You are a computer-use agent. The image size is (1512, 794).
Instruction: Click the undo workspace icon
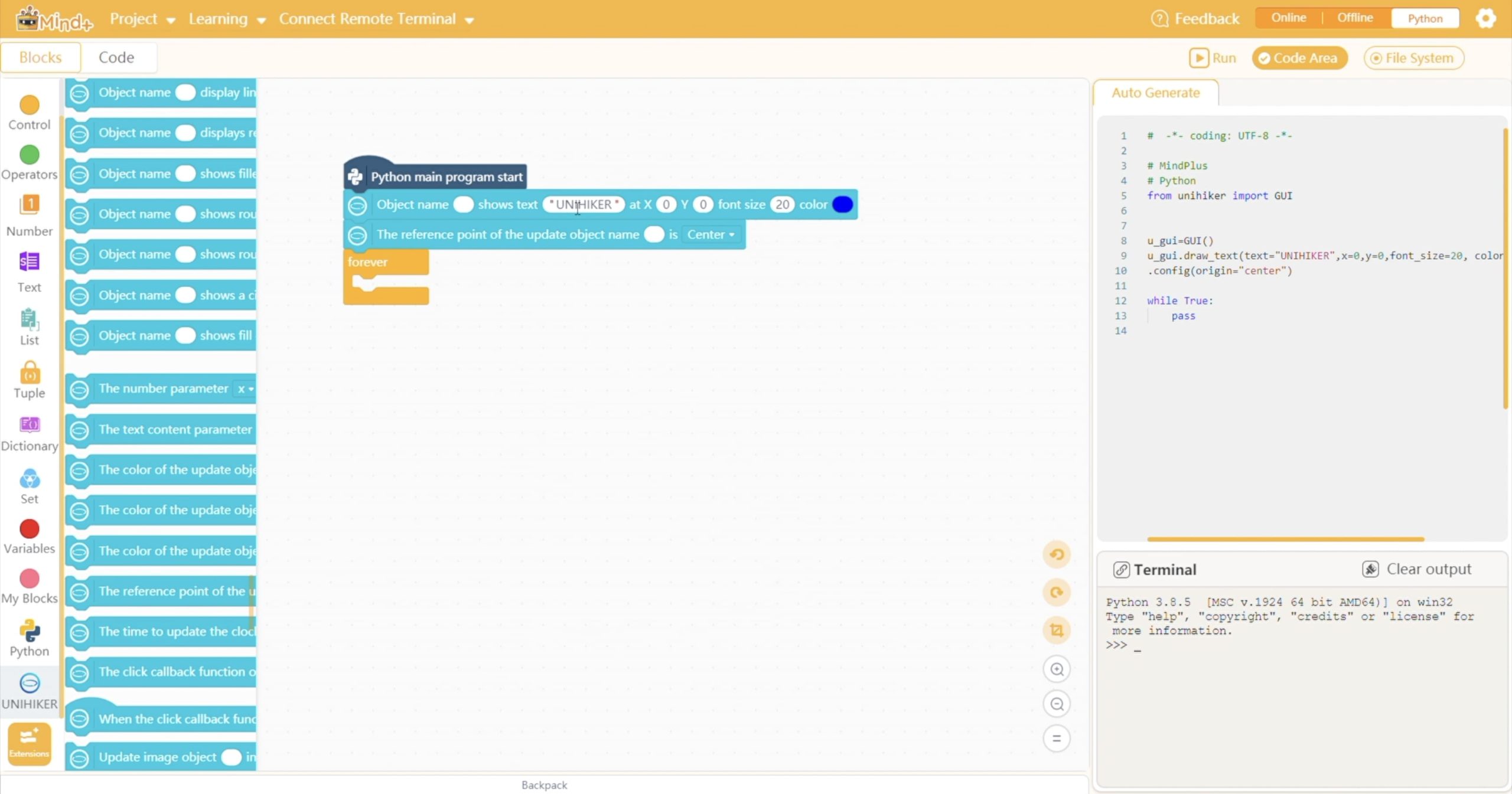pyautogui.click(x=1057, y=554)
